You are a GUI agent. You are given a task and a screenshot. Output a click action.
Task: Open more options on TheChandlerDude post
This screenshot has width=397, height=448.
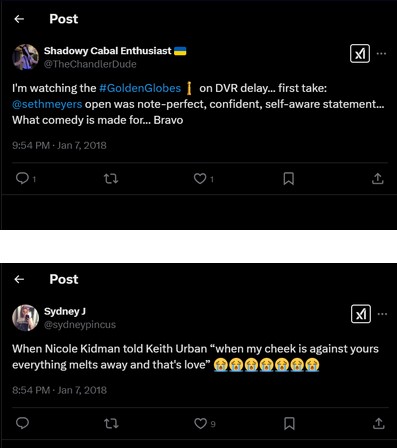tap(381, 53)
